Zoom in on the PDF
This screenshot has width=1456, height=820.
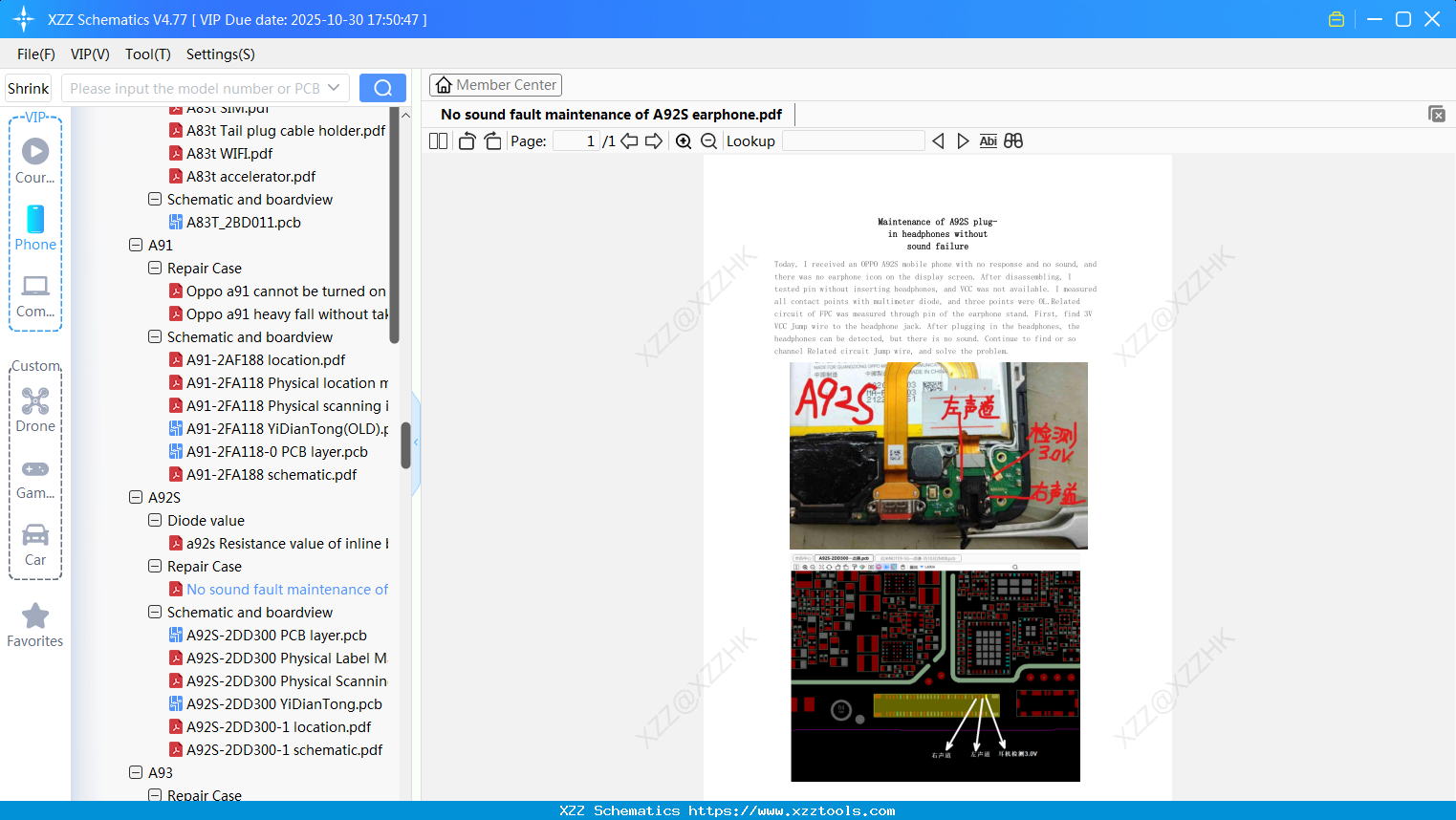click(x=684, y=141)
